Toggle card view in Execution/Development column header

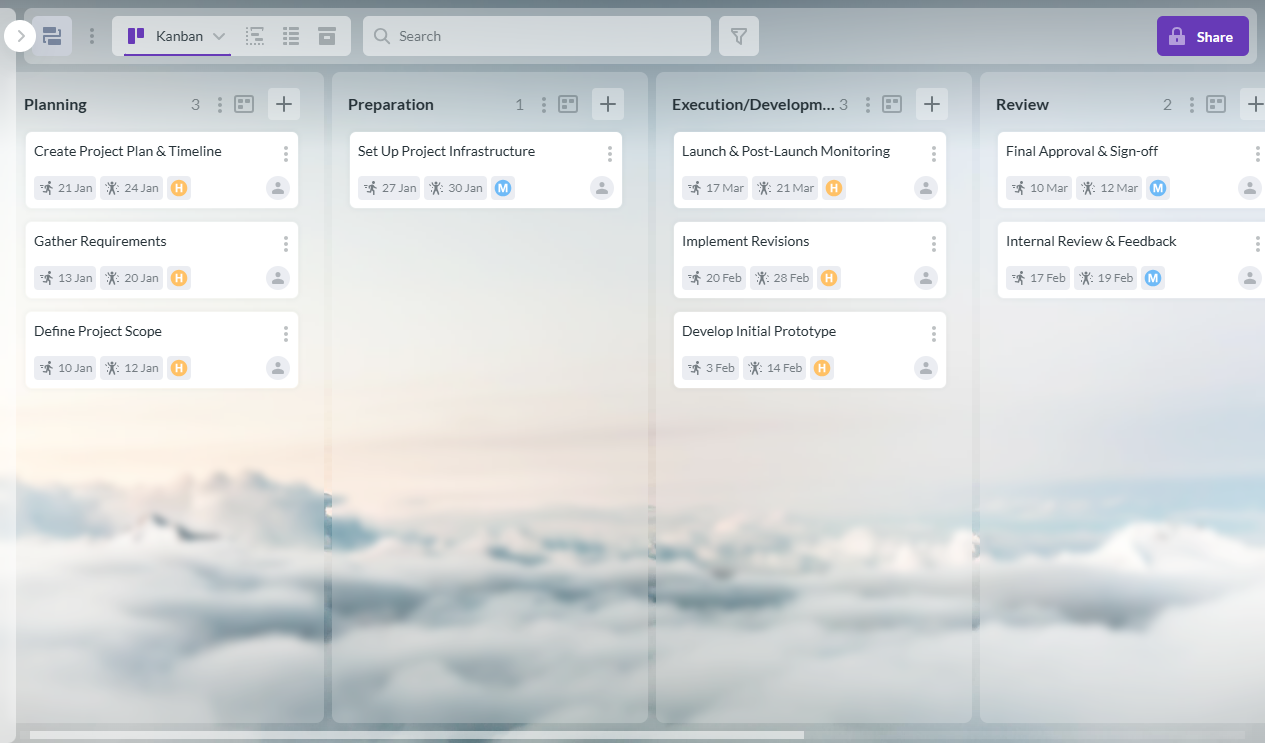click(891, 103)
